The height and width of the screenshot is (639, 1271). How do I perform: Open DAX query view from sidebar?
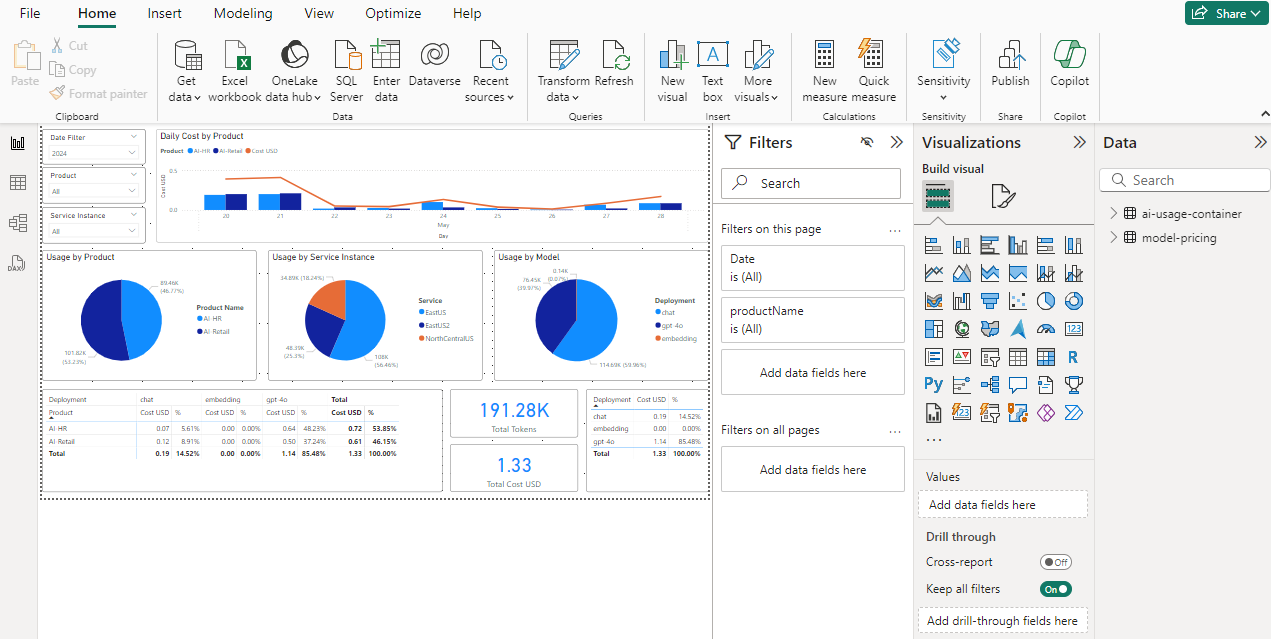[17, 263]
